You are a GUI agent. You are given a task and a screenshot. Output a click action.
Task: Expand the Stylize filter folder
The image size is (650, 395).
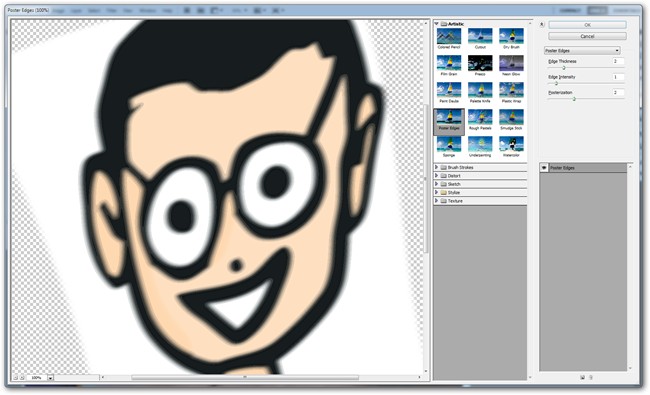point(437,192)
